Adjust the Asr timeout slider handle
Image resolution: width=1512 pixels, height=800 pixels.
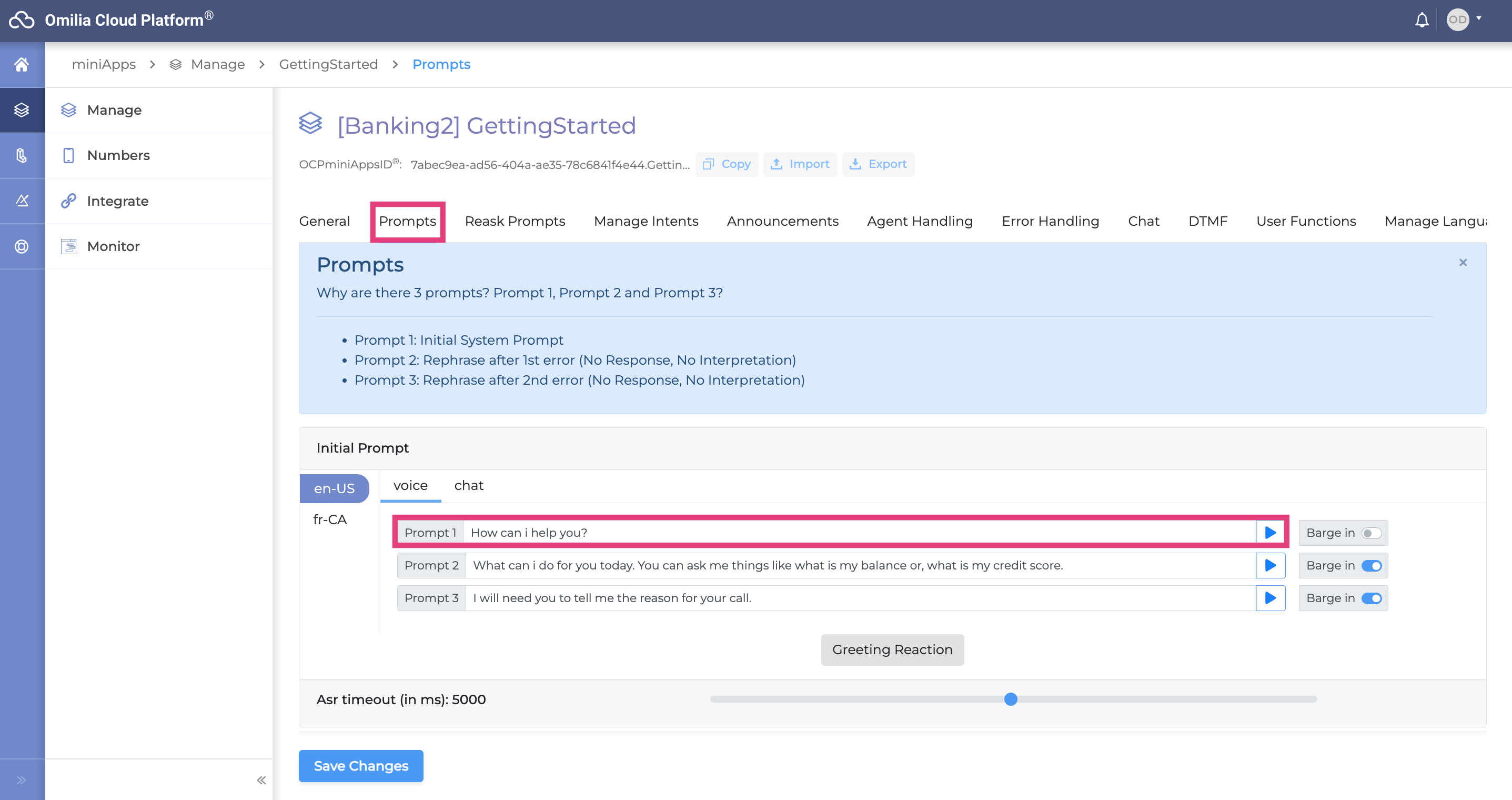[1010, 699]
